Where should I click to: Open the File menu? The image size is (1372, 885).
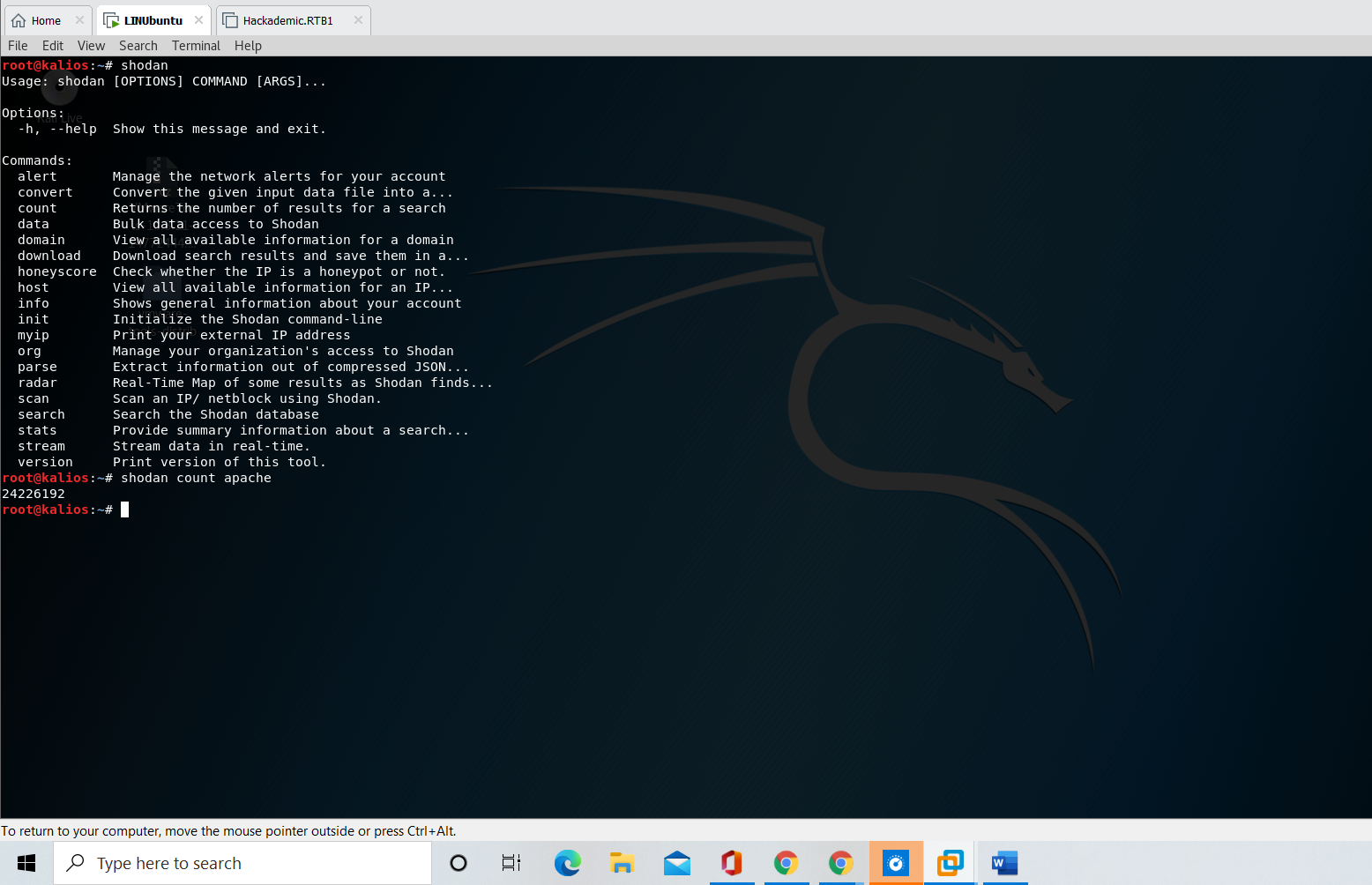point(18,46)
